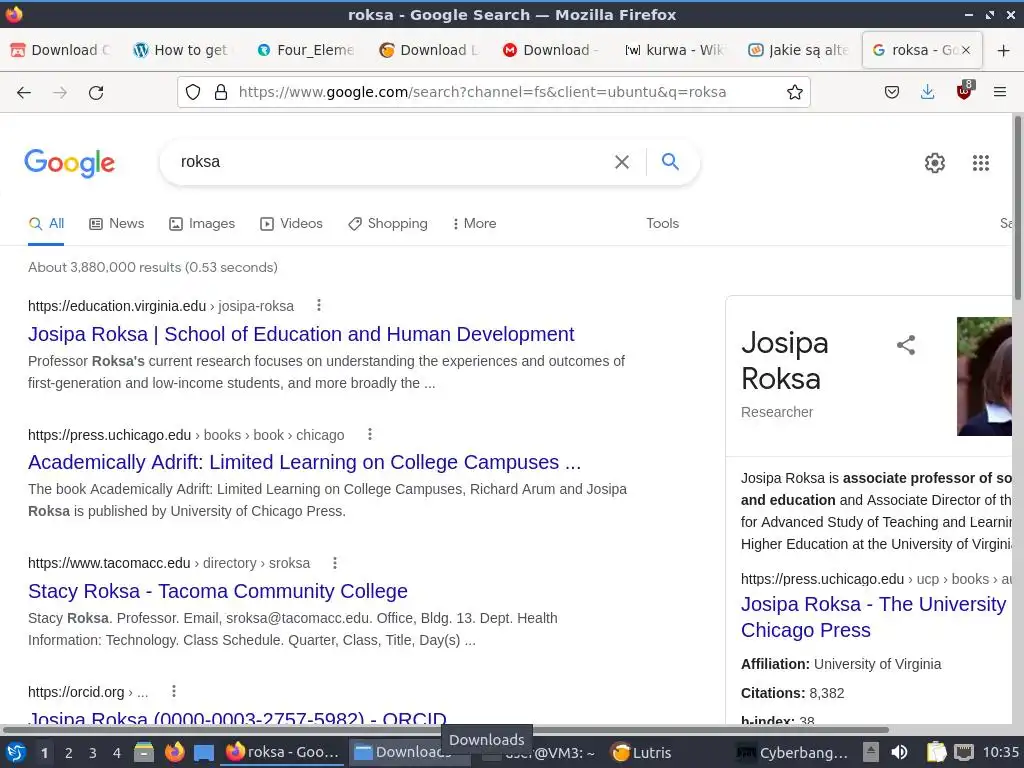
Task: Switch to workspace 4 in taskbar
Action: click(x=117, y=753)
